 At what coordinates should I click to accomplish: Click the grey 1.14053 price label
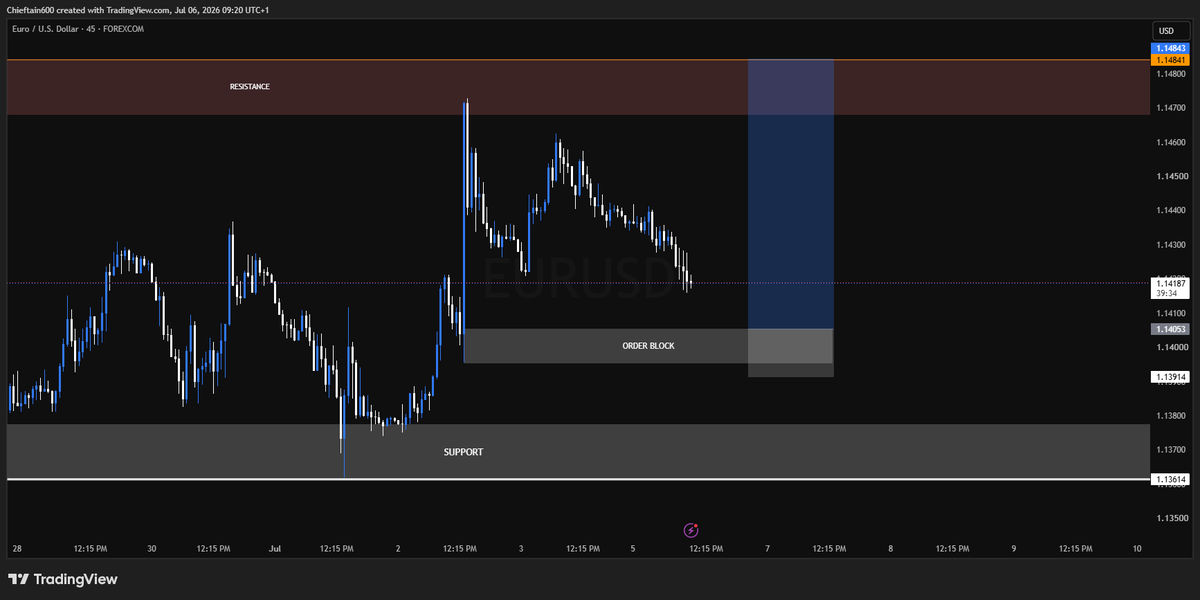coord(1171,329)
